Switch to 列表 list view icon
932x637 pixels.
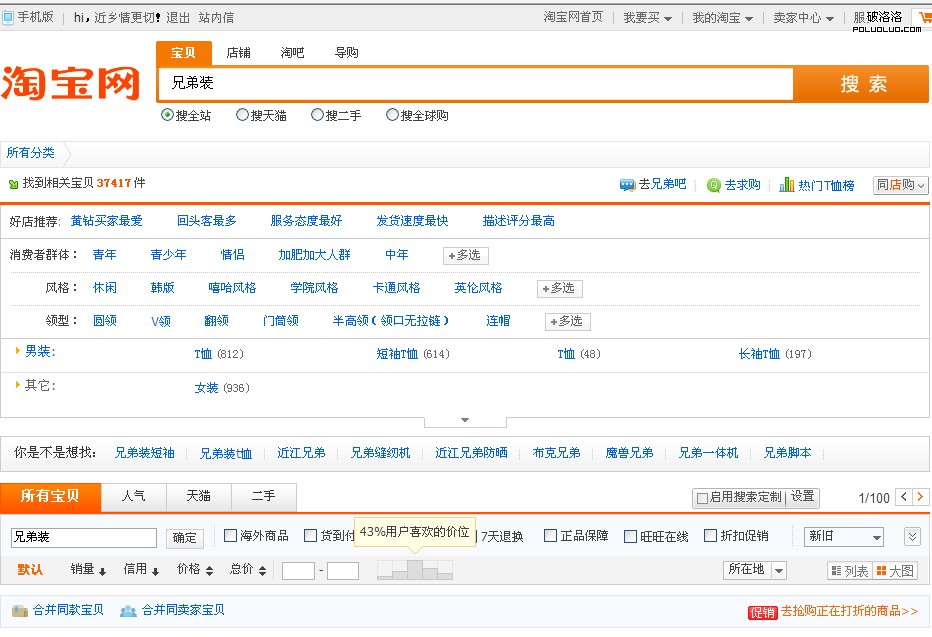point(836,571)
